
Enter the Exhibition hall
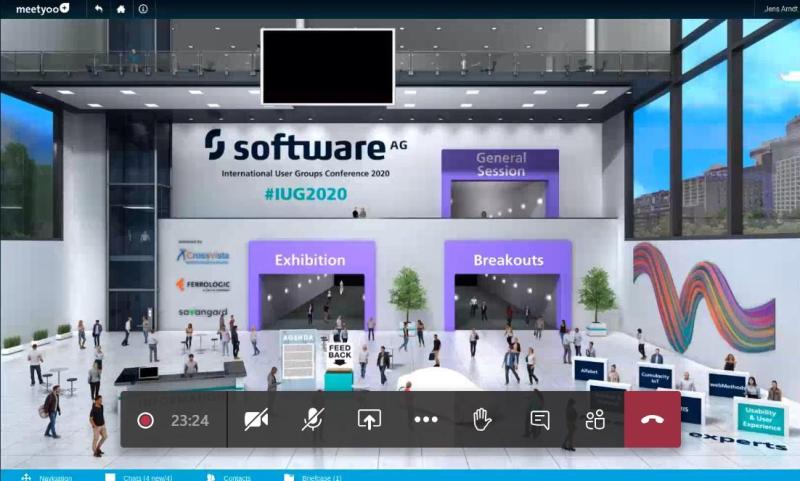(311, 286)
